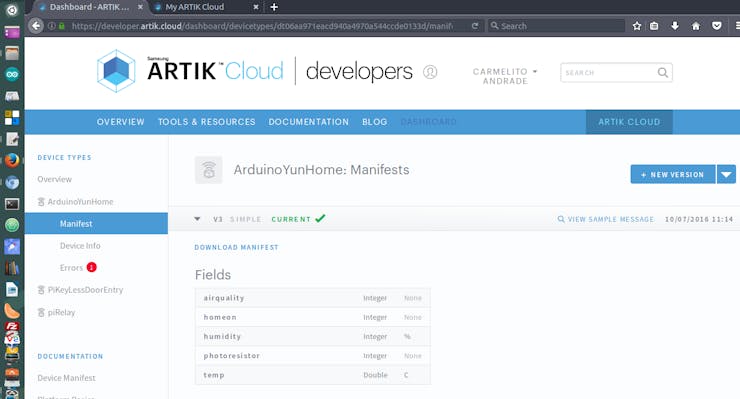Open Arduino IDE from the dock
740x399 pixels.
(12, 74)
